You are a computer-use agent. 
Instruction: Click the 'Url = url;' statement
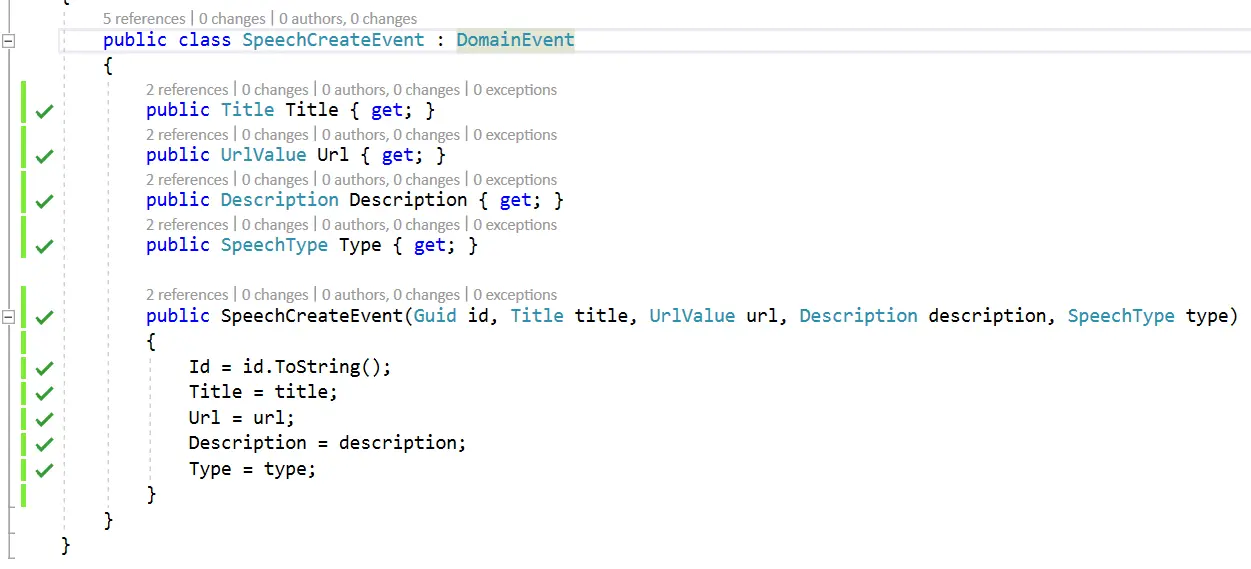tap(242, 418)
